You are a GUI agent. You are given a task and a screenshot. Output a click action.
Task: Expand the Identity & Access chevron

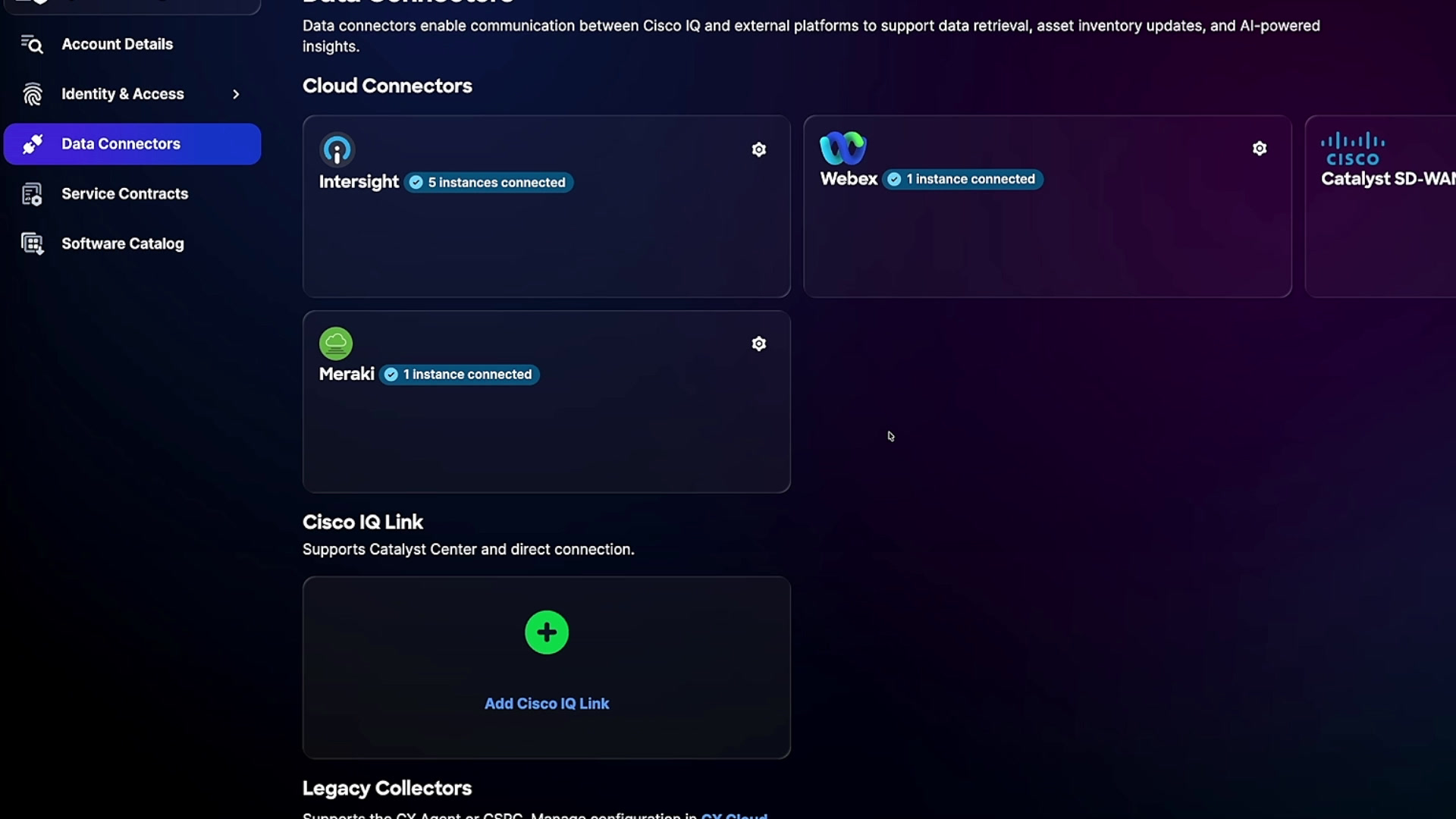(236, 94)
